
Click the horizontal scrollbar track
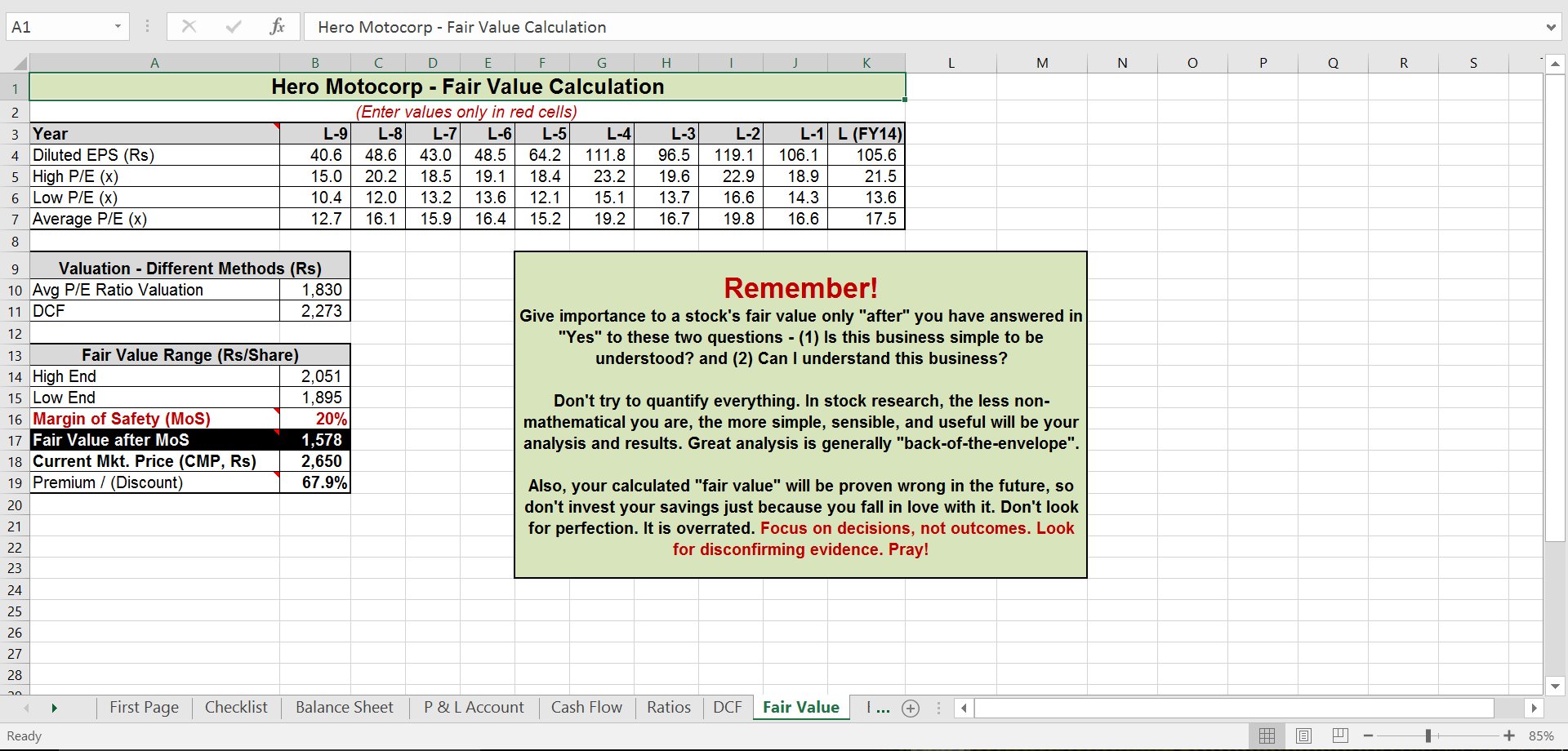click(x=1234, y=708)
